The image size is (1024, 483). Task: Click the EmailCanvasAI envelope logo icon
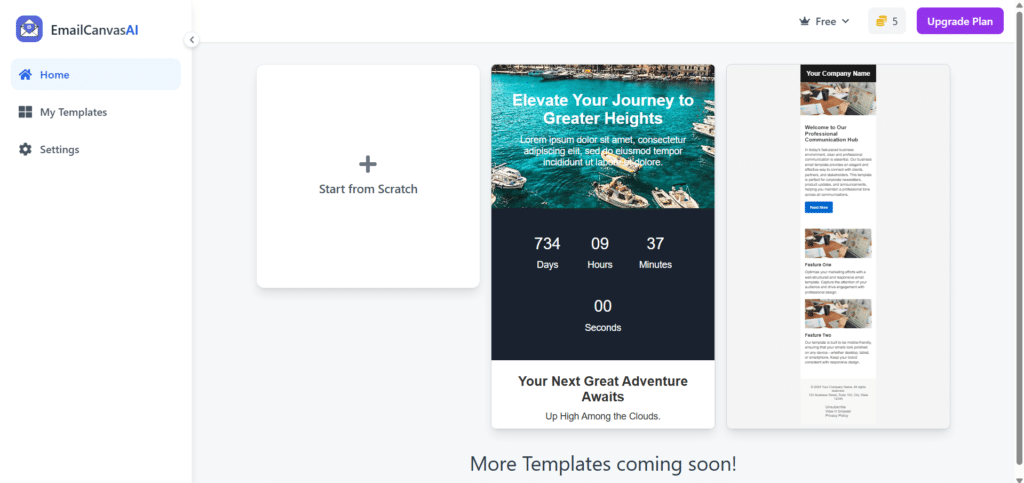tap(29, 29)
